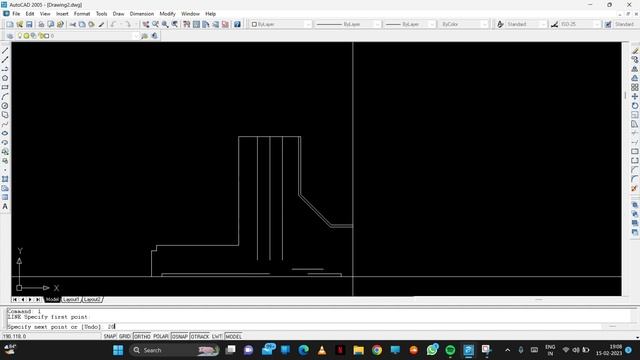Click the Zoom Previous icon
Image resolution: width=640 pixels, height=360 pixels.
[175, 24]
